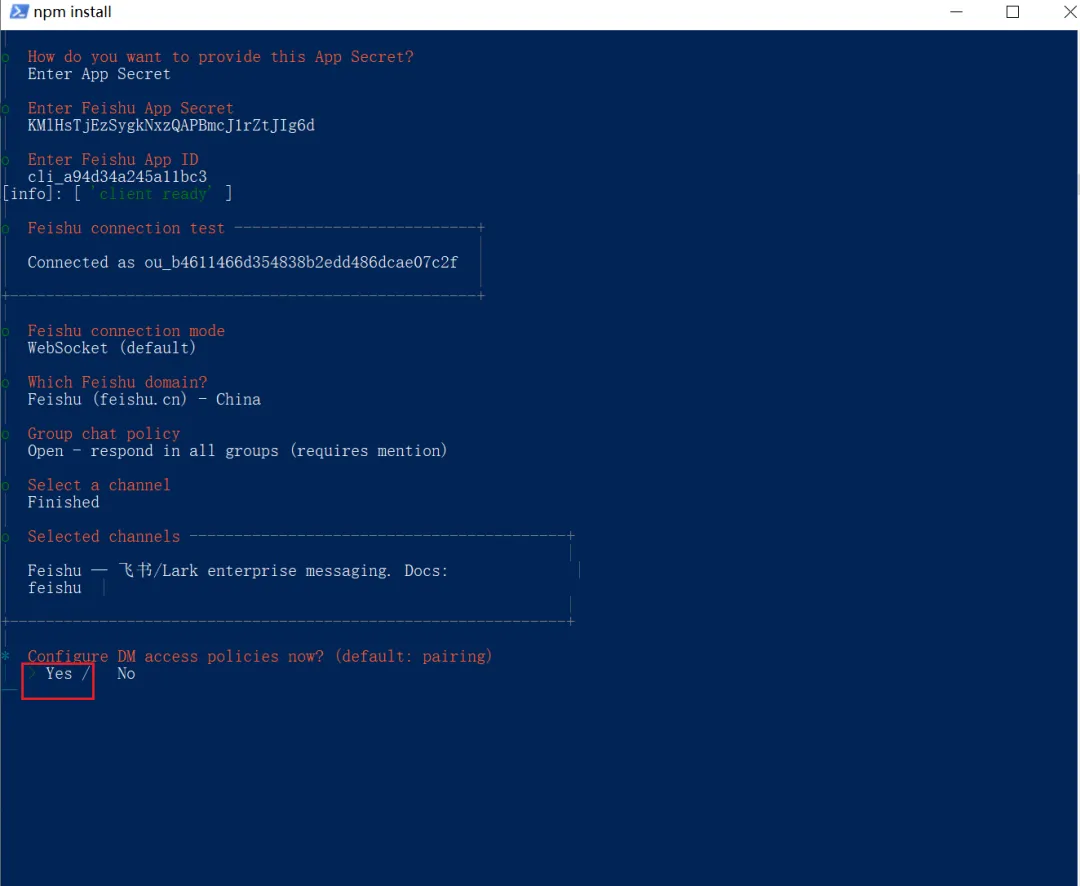
Task: Click the 'npm install' window title text
Action: click(72, 12)
